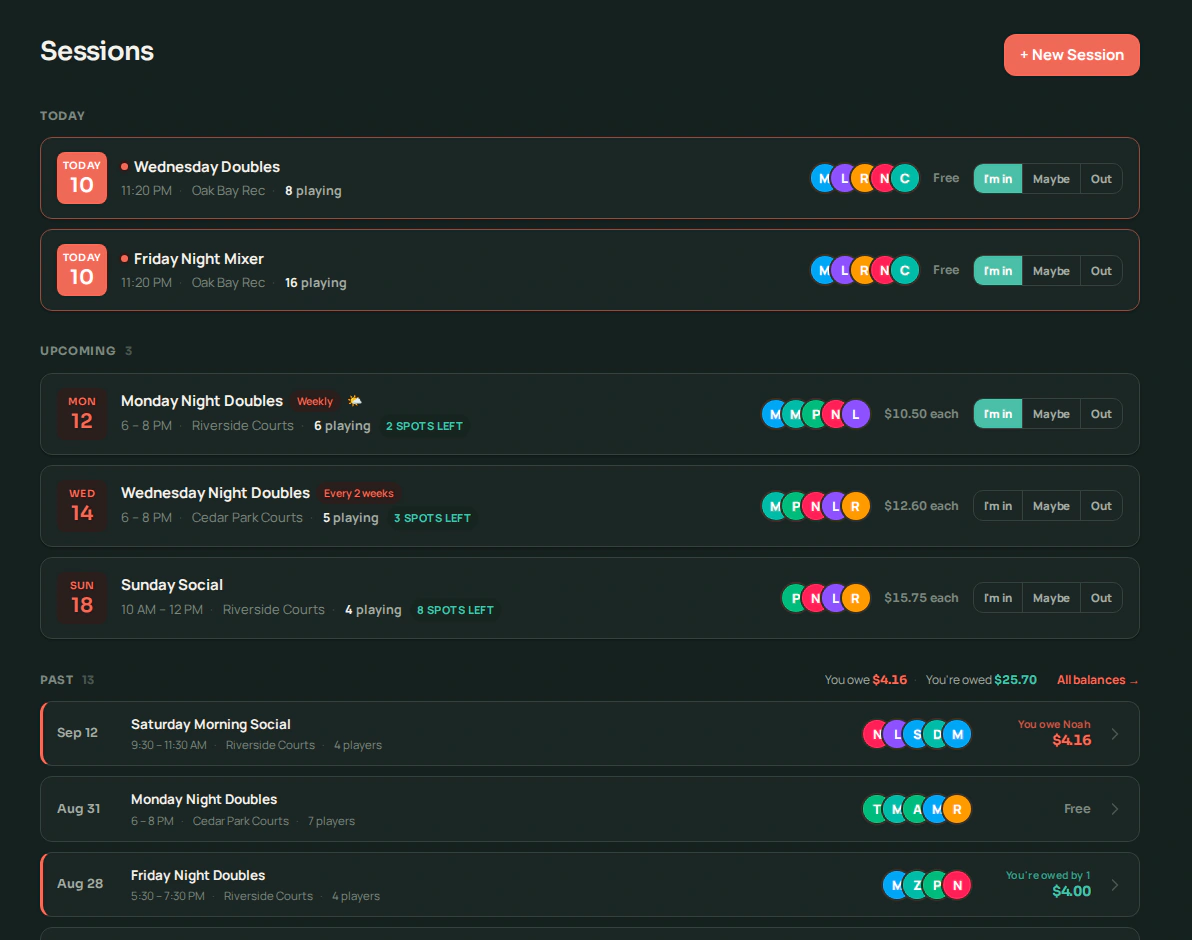
Task: Select I'm in for Monday Night Doubles Mon 12
Action: (x=997, y=413)
